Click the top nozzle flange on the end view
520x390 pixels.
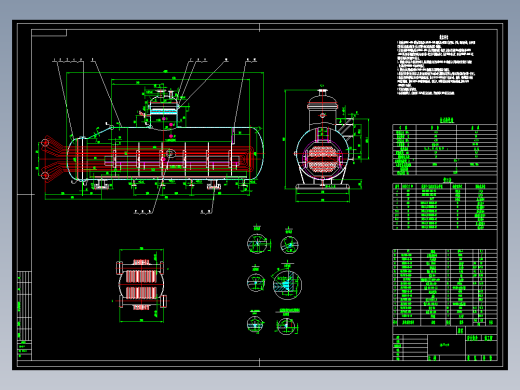pos(322,91)
